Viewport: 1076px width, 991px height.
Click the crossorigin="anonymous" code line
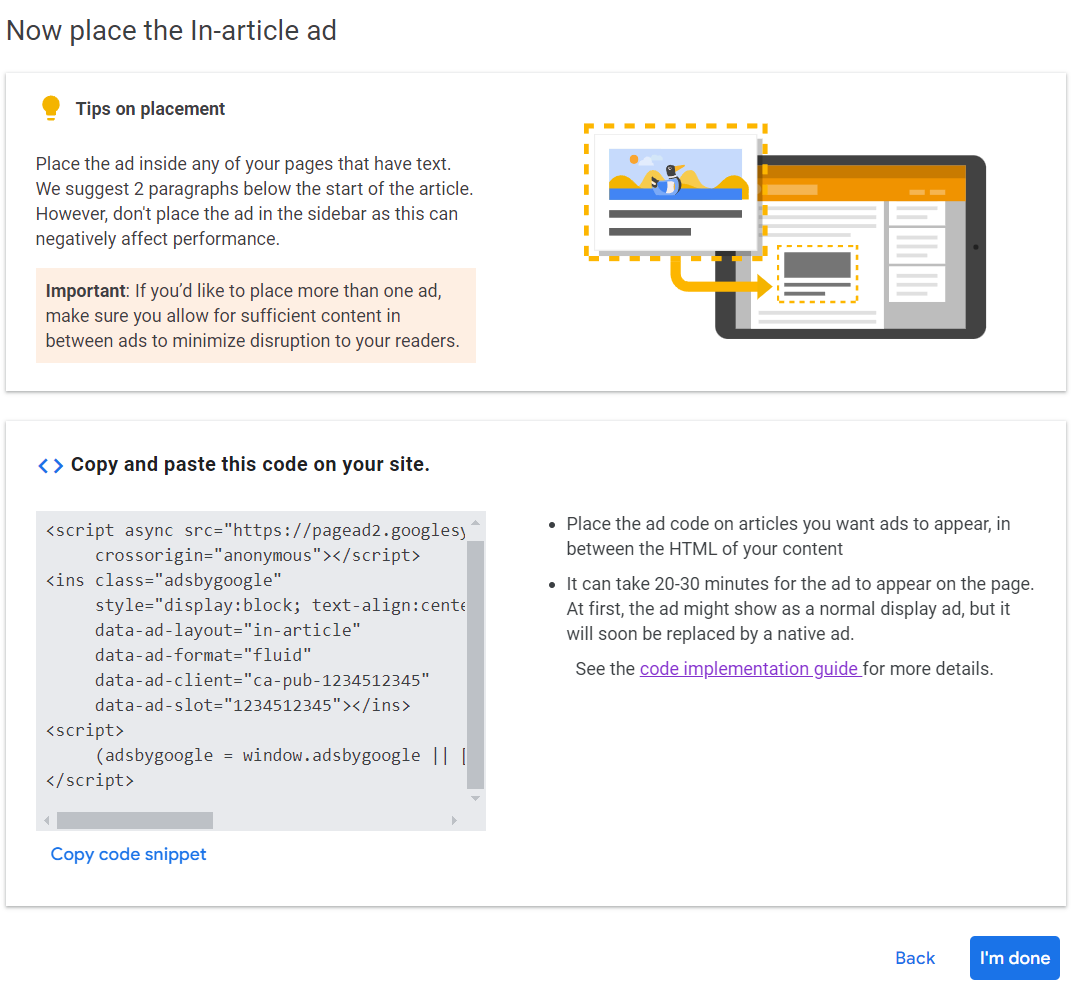(257, 555)
